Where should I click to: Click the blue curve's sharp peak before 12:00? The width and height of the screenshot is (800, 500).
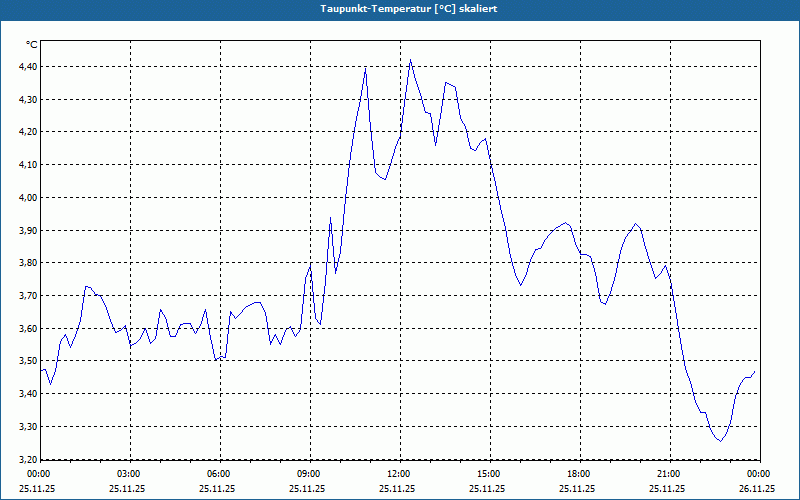(366, 68)
